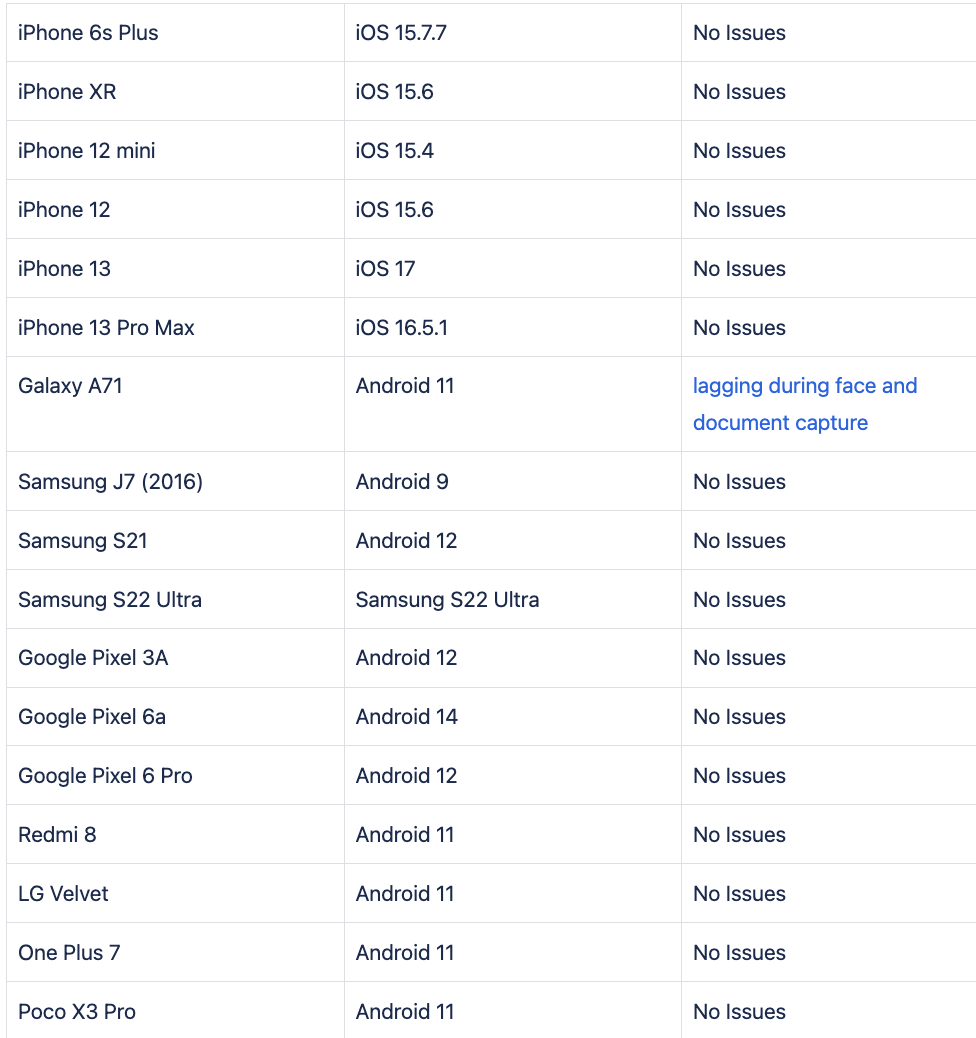Select the One Plus 7 cell
The image size is (976, 1038).
click(x=175, y=952)
